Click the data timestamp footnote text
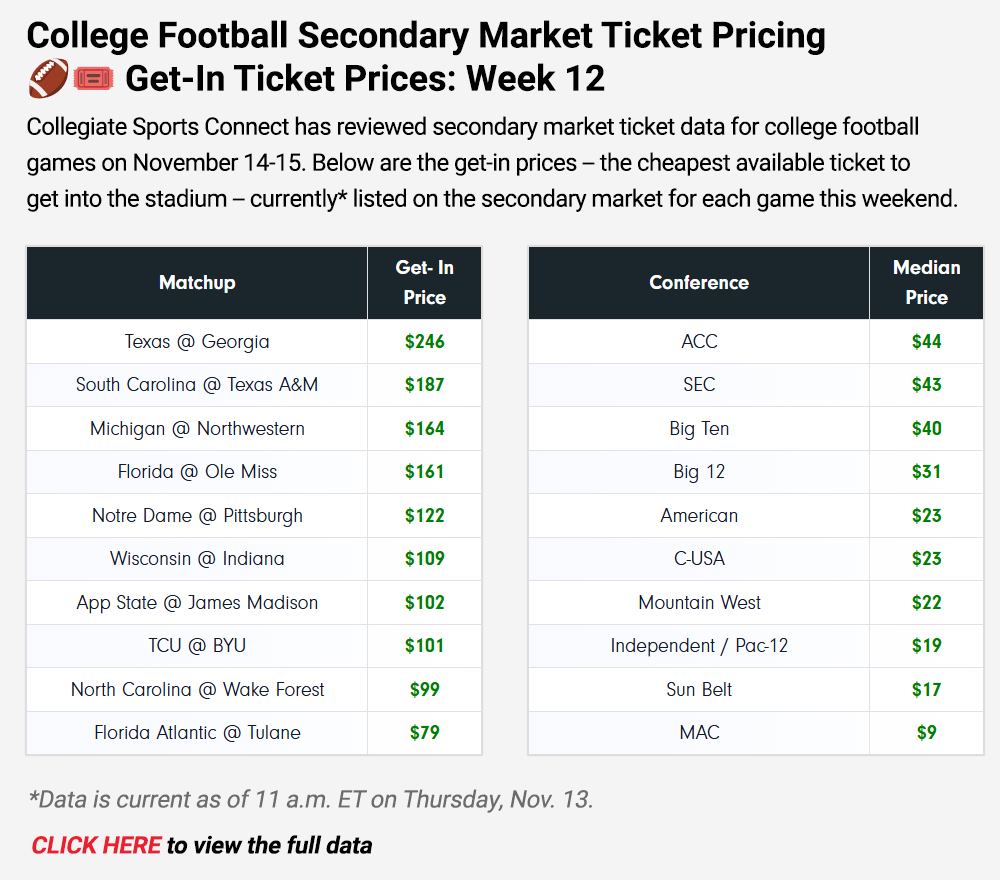The width and height of the screenshot is (1000, 880). (x=311, y=799)
